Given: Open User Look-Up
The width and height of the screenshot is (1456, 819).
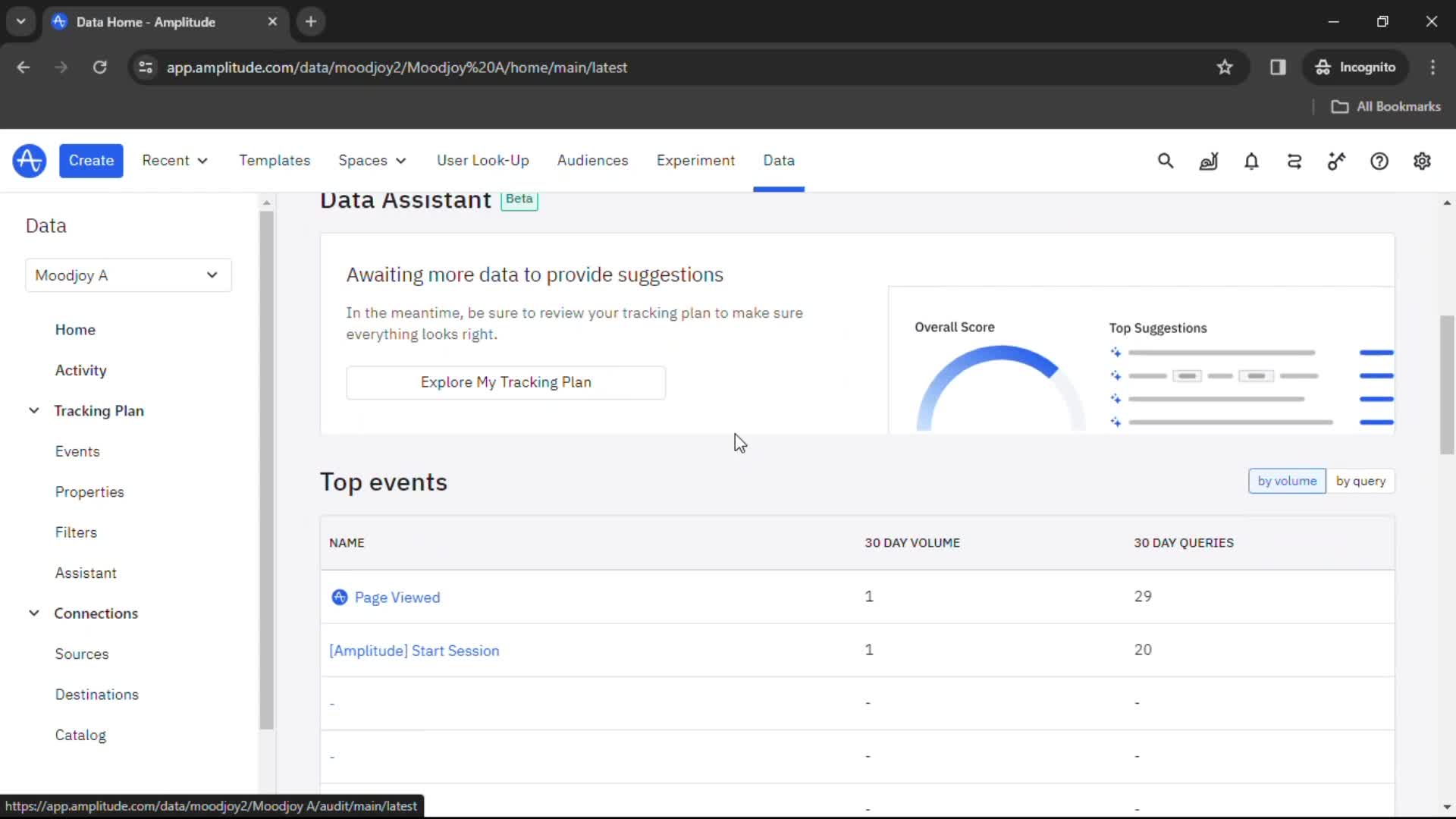Looking at the screenshot, I should click(x=483, y=161).
